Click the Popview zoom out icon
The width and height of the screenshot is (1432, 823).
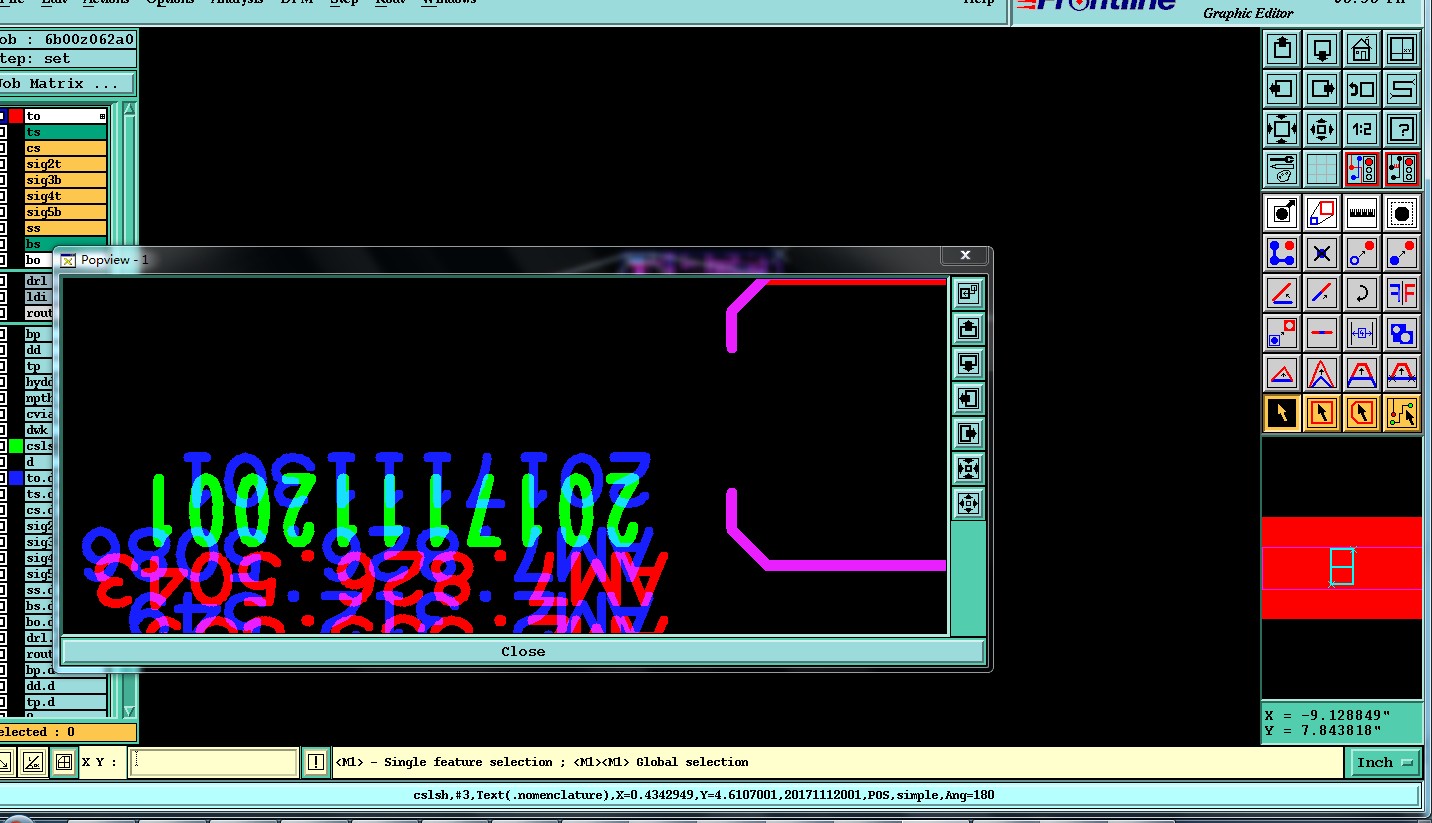coord(968,503)
